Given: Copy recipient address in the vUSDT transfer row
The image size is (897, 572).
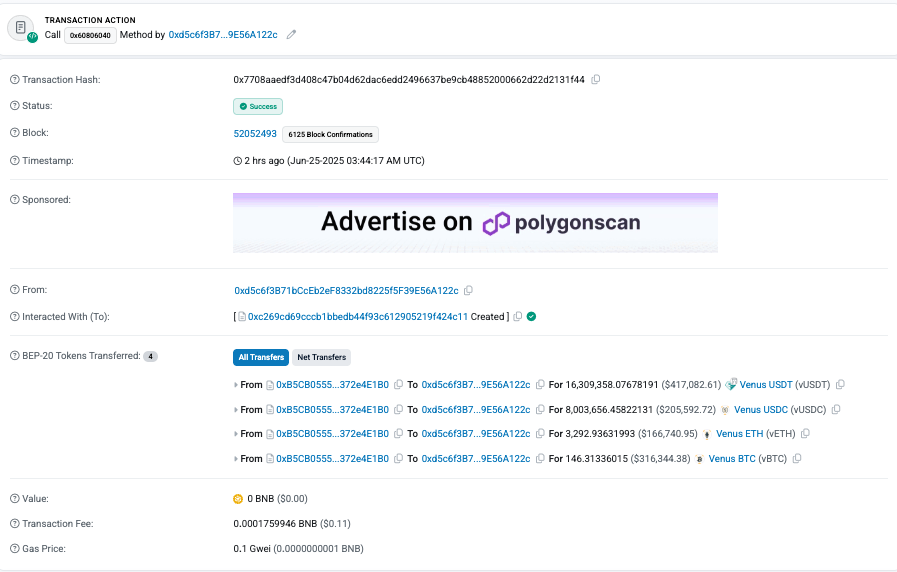Looking at the screenshot, I should pyautogui.click(x=540, y=384).
